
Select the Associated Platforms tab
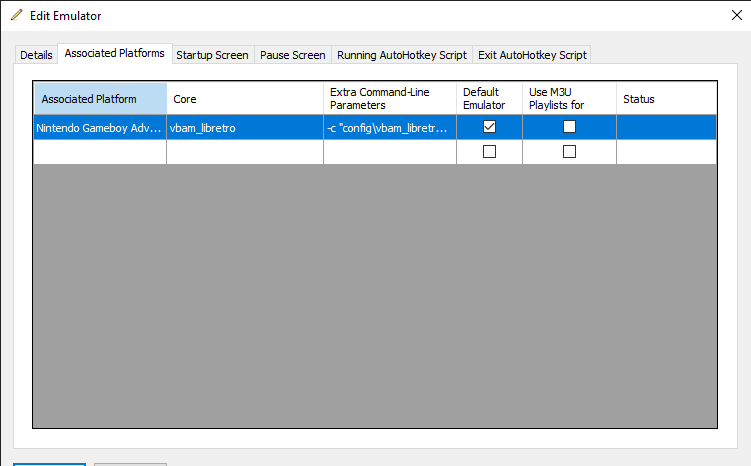114,53
